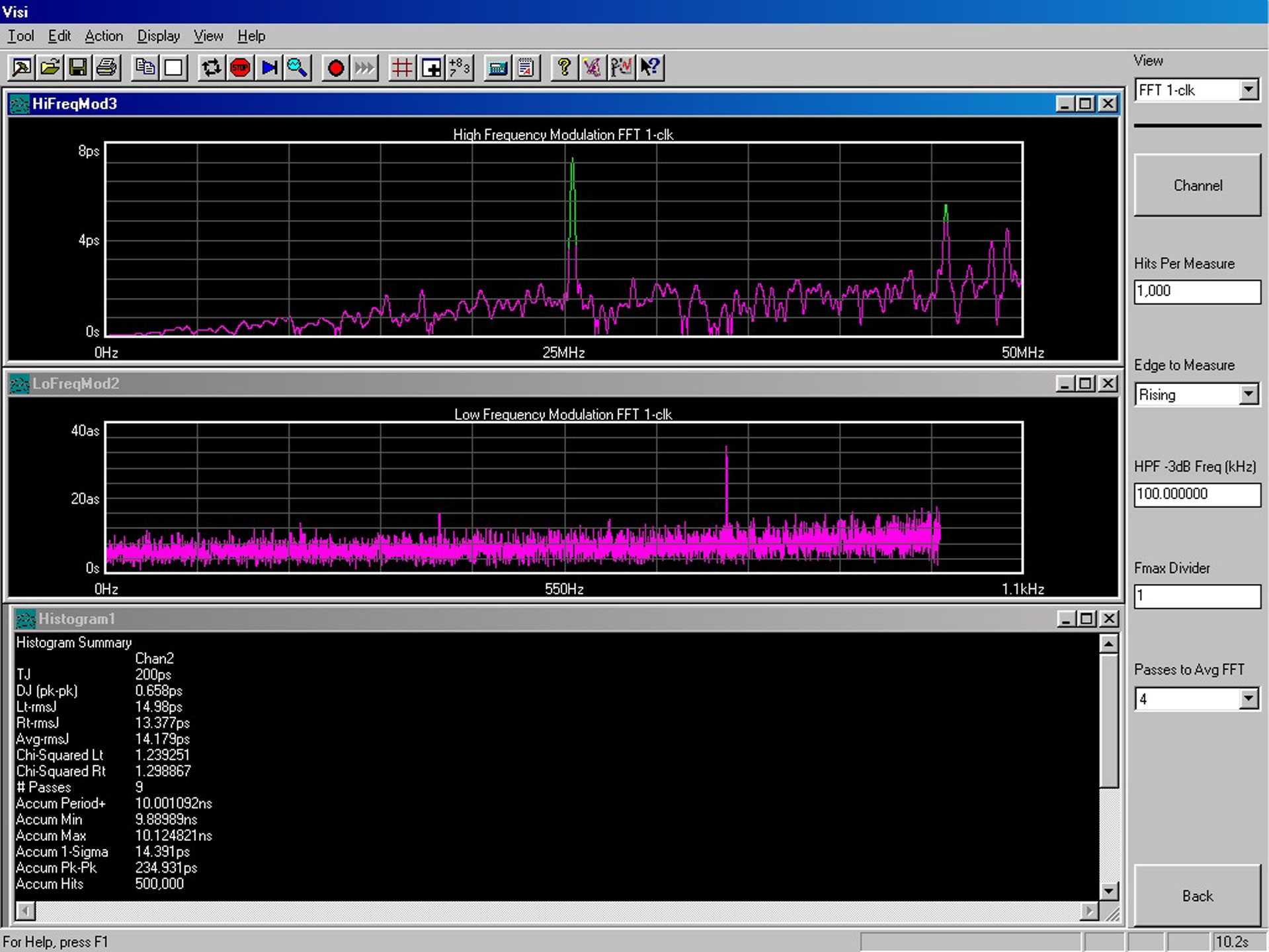Click the context help pointer icon
This screenshot has width=1269, height=952.
[x=651, y=67]
